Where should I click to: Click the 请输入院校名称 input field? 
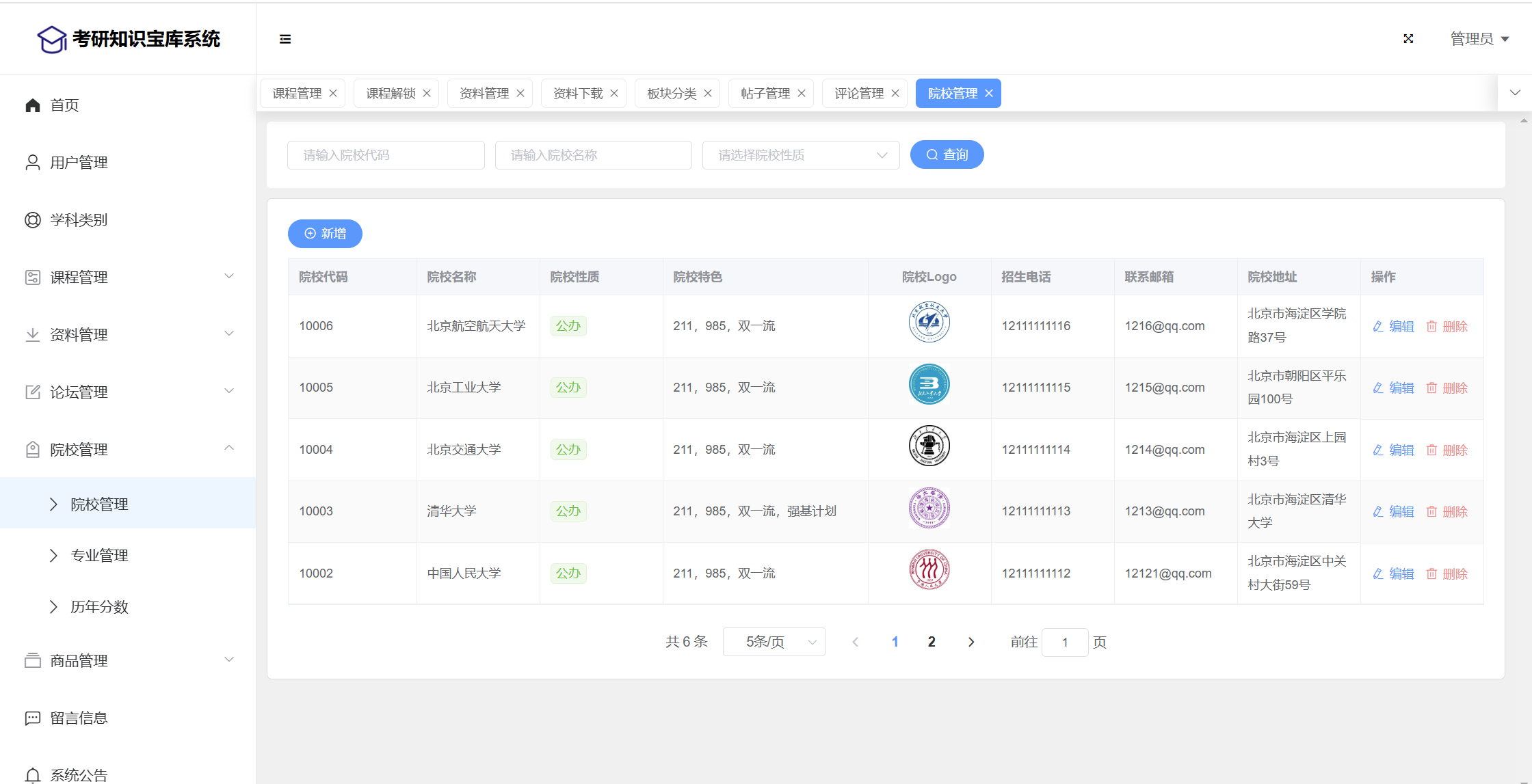click(593, 155)
